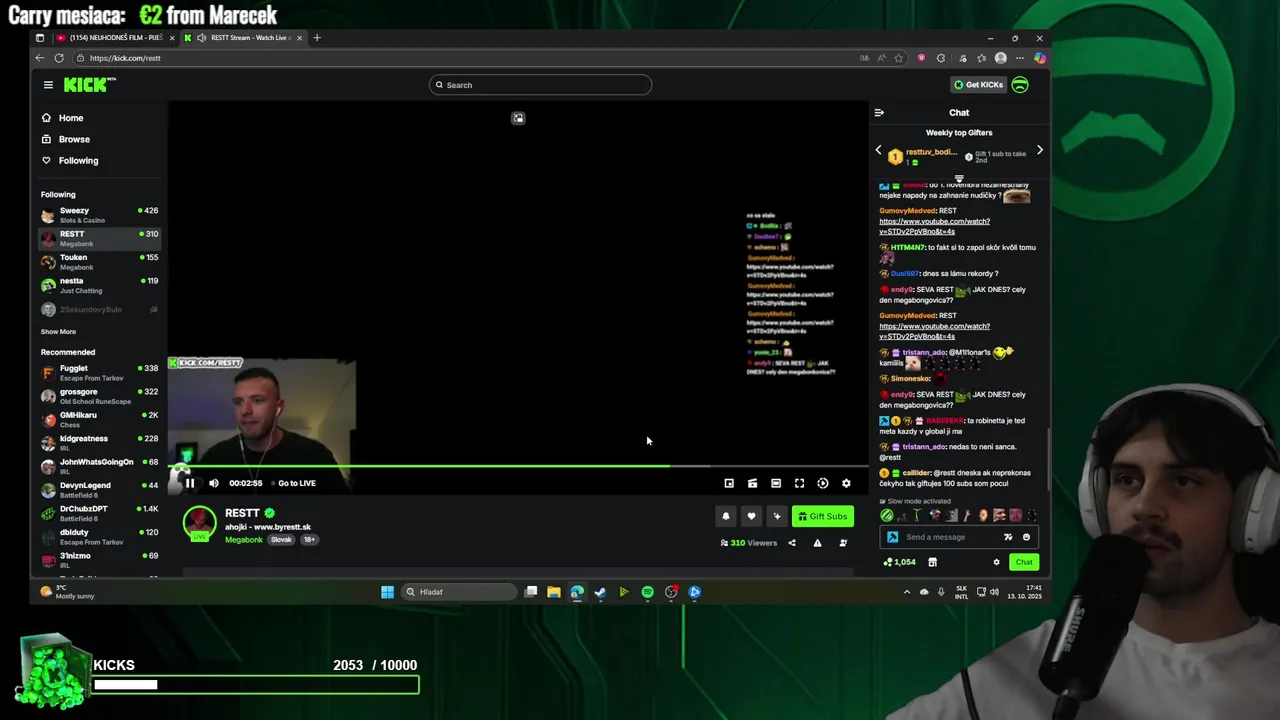Create a clip with clapperboard icon
The width and height of the screenshot is (1280, 720).
coord(752,483)
